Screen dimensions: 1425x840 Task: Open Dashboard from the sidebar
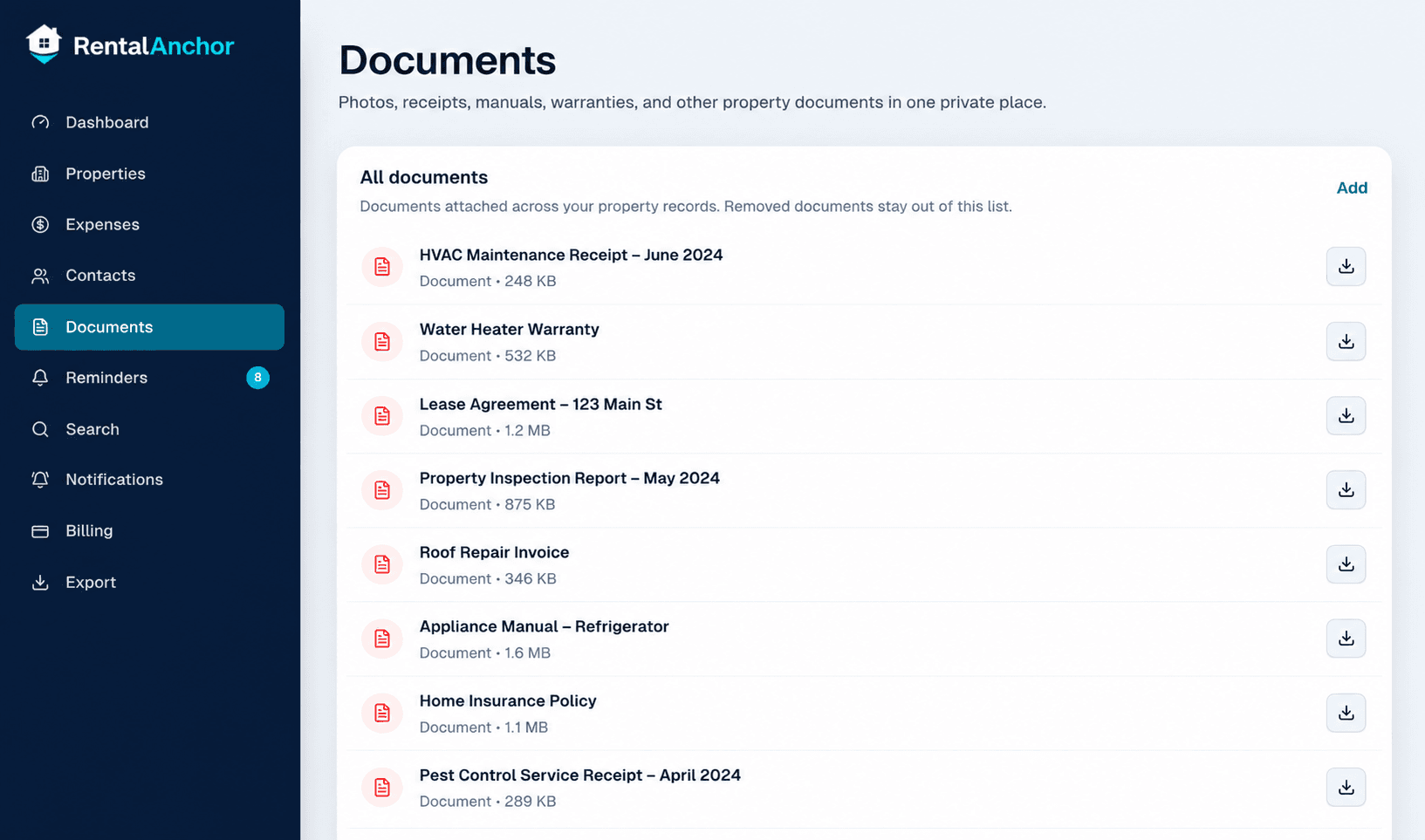[149, 122]
